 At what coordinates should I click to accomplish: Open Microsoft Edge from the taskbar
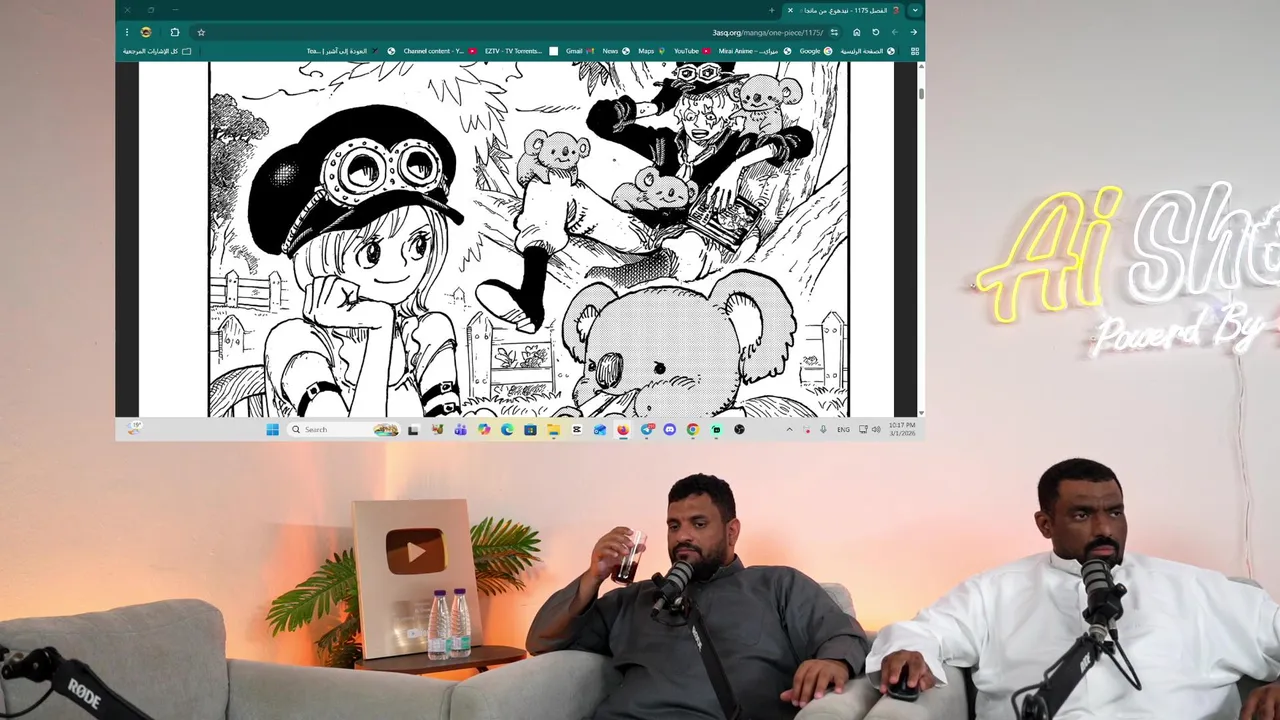[x=507, y=429]
